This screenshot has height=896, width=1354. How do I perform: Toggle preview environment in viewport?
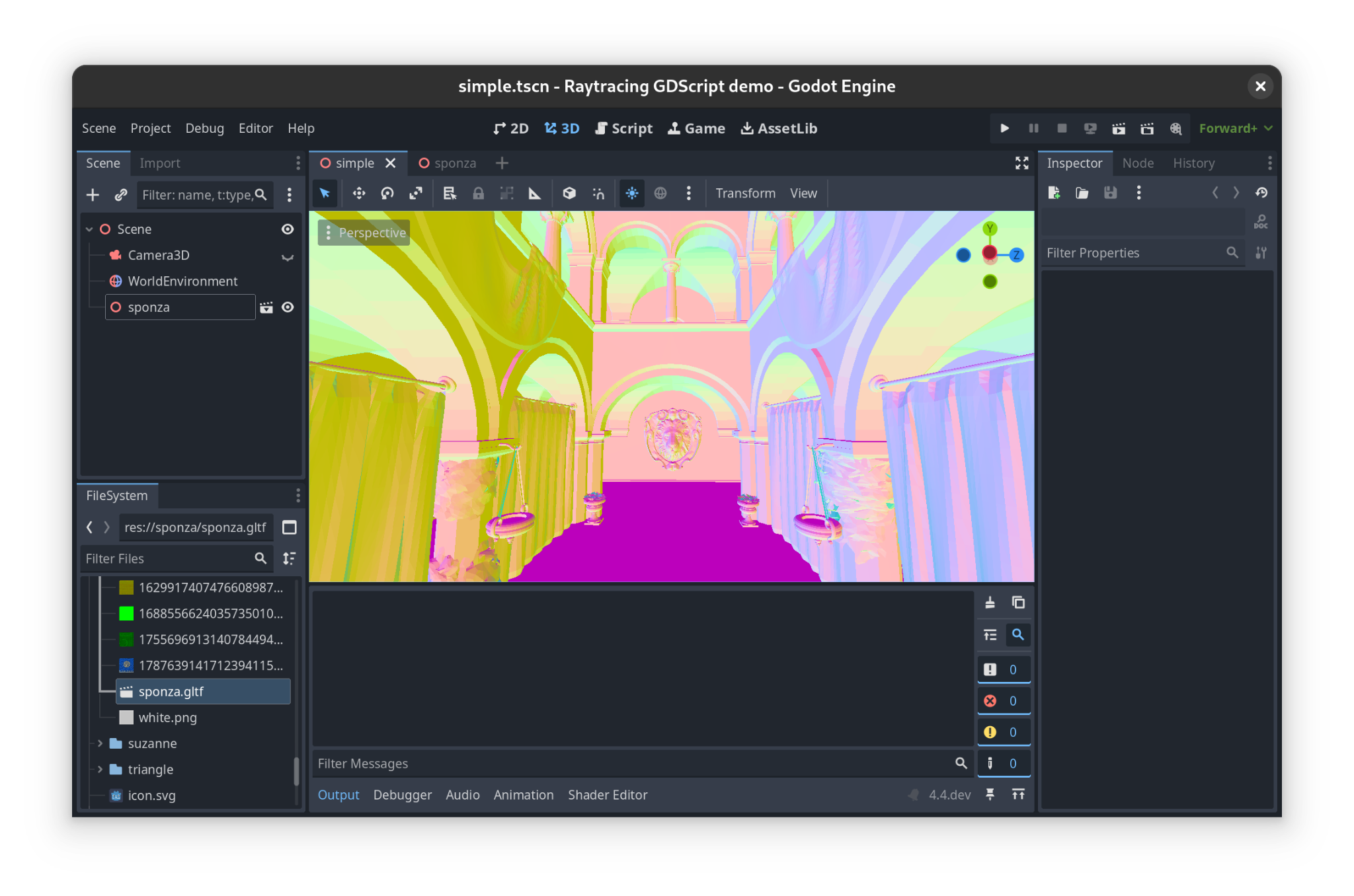pyautogui.click(x=660, y=194)
